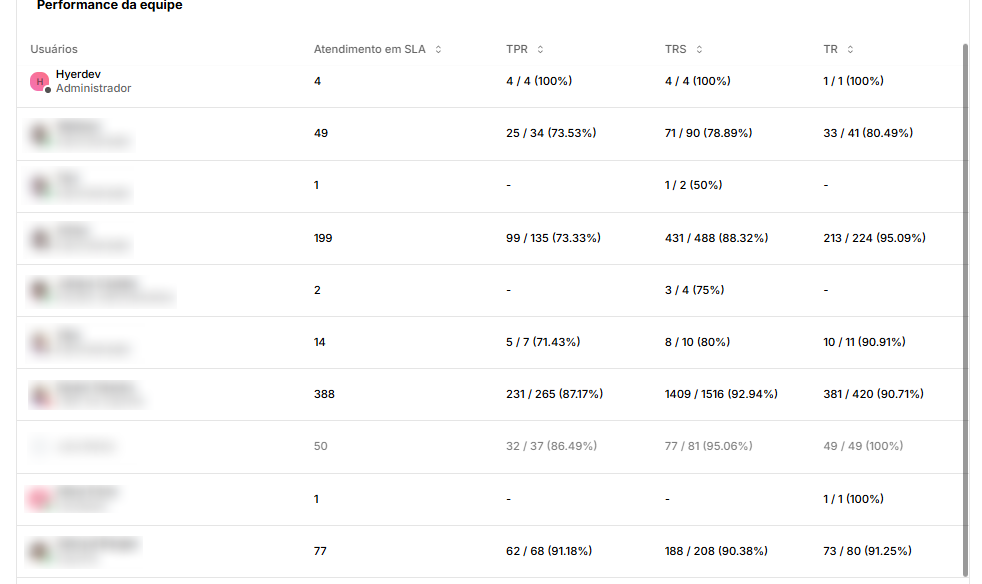982x584 pixels.
Task: Toggle the sort arrows next to TRS
Action: pos(699,49)
